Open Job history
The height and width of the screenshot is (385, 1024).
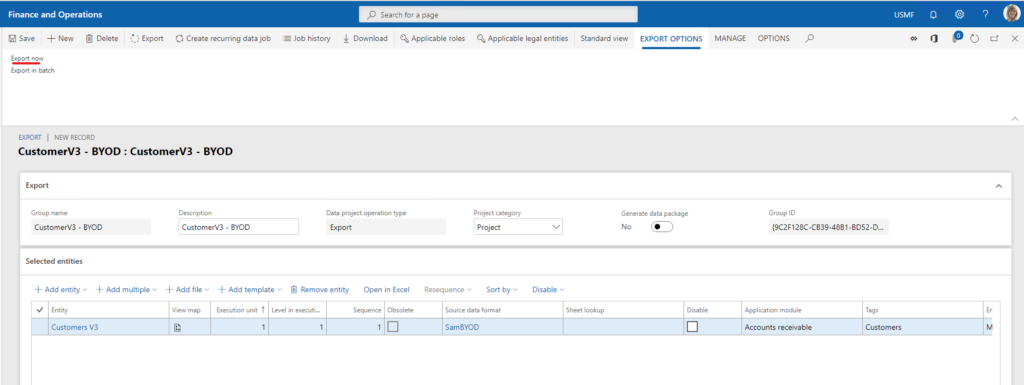pyautogui.click(x=306, y=38)
